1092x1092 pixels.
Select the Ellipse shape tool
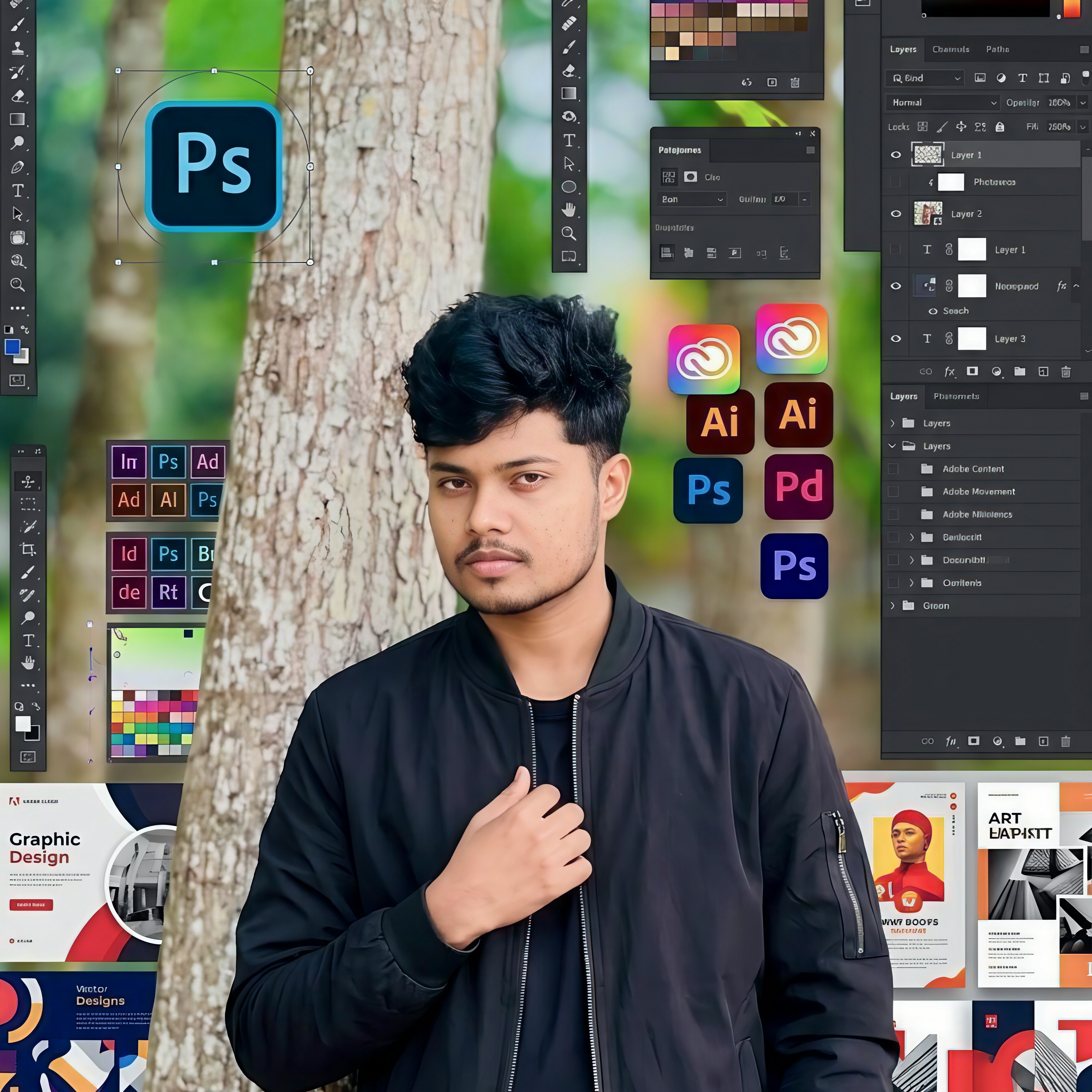pos(569,186)
